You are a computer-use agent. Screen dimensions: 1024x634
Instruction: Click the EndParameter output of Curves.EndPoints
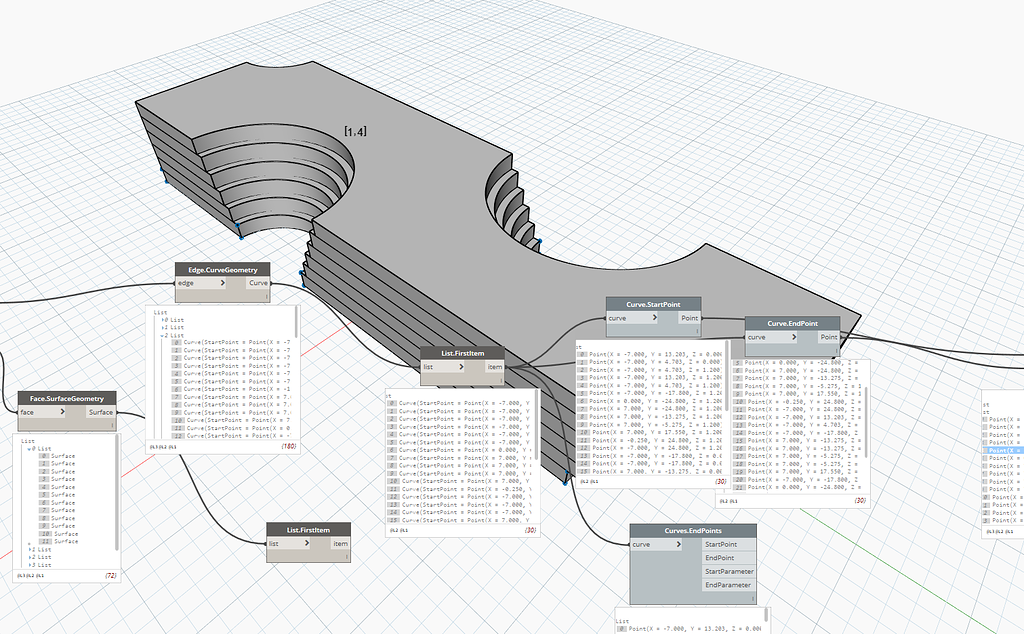click(x=728, y=584)
